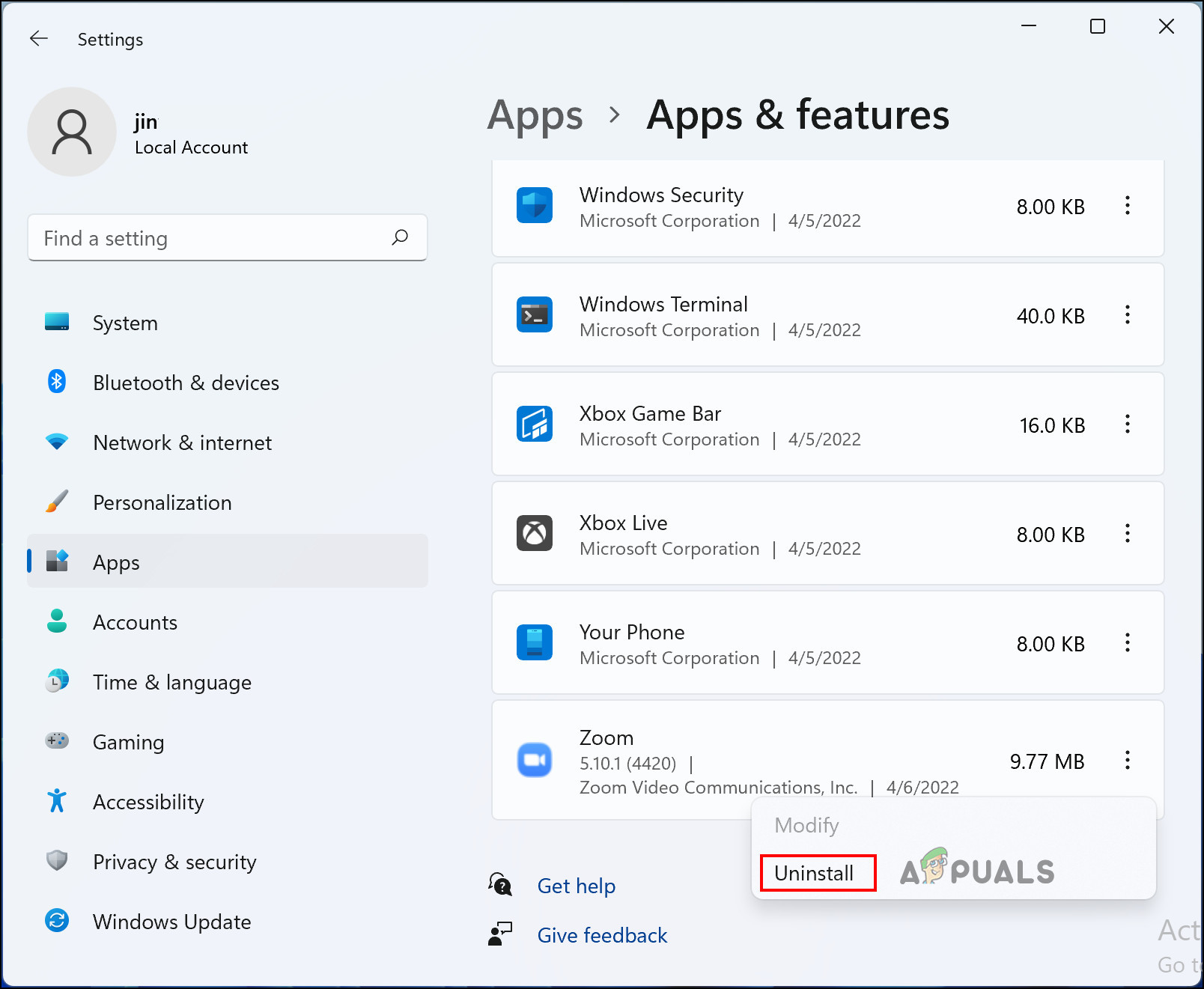The image size is (1204, 989).
Task: Click the Your Phone app icon
Action: click(x=534, y=642)
